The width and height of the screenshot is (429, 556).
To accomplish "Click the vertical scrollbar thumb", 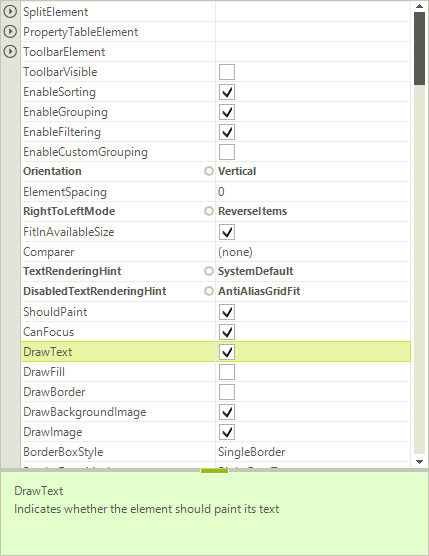I will pyautogui.click(x=419, y=49).
